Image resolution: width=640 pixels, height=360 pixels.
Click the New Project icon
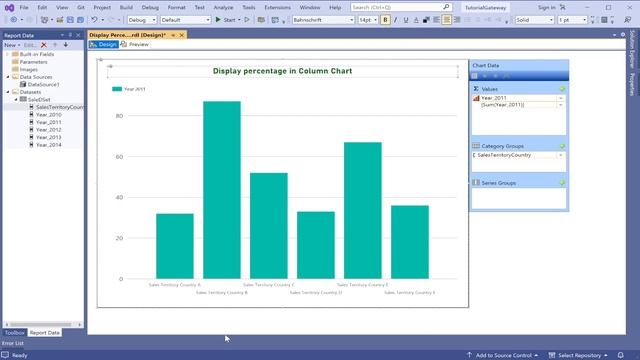44,20
